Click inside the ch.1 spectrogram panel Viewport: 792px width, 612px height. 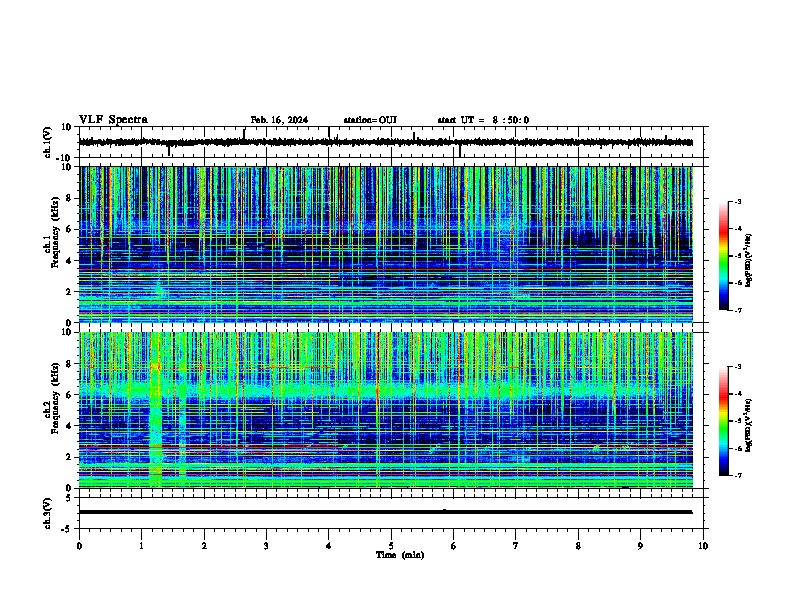(386, 244)
